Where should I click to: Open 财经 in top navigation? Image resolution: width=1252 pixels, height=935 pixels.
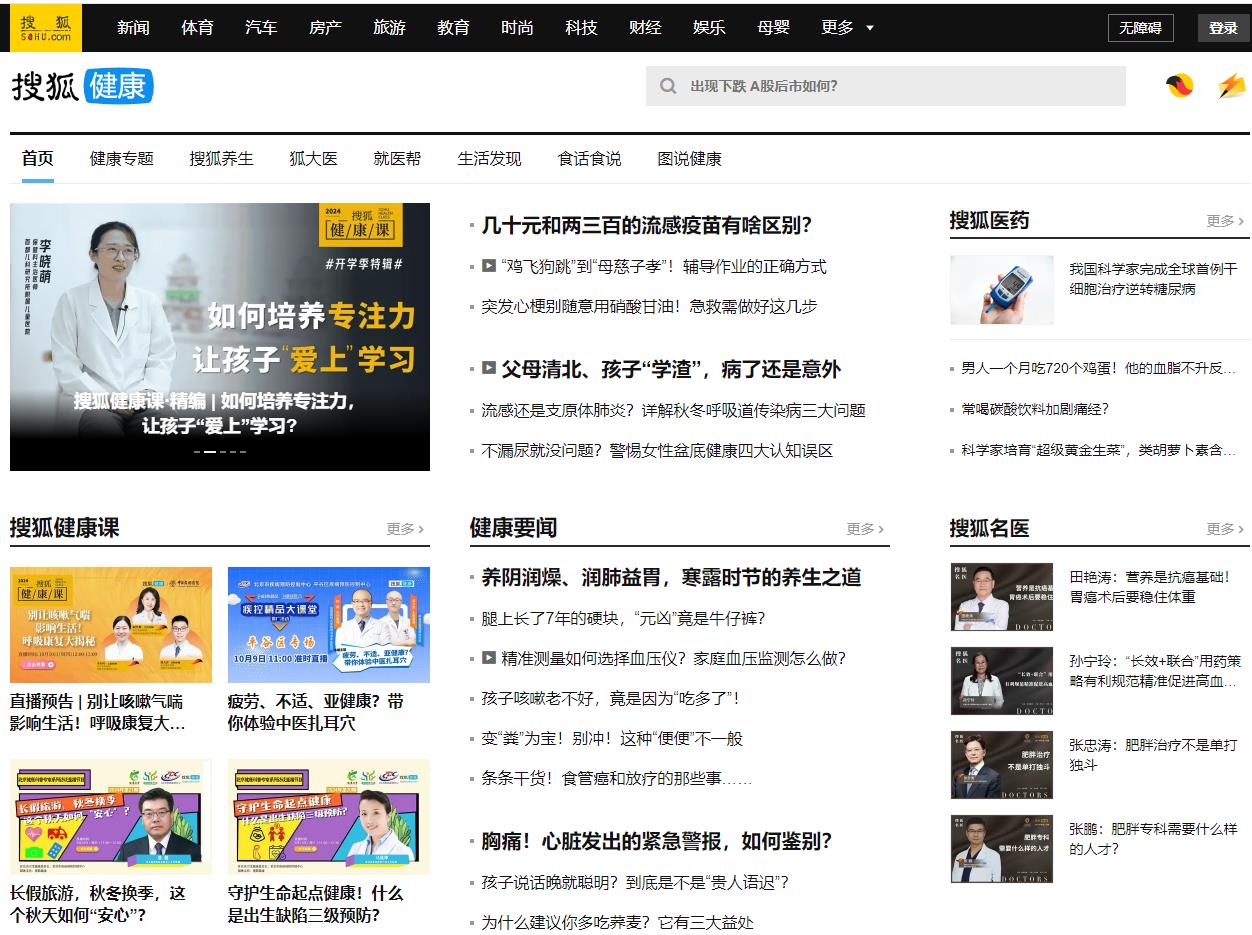645,28
